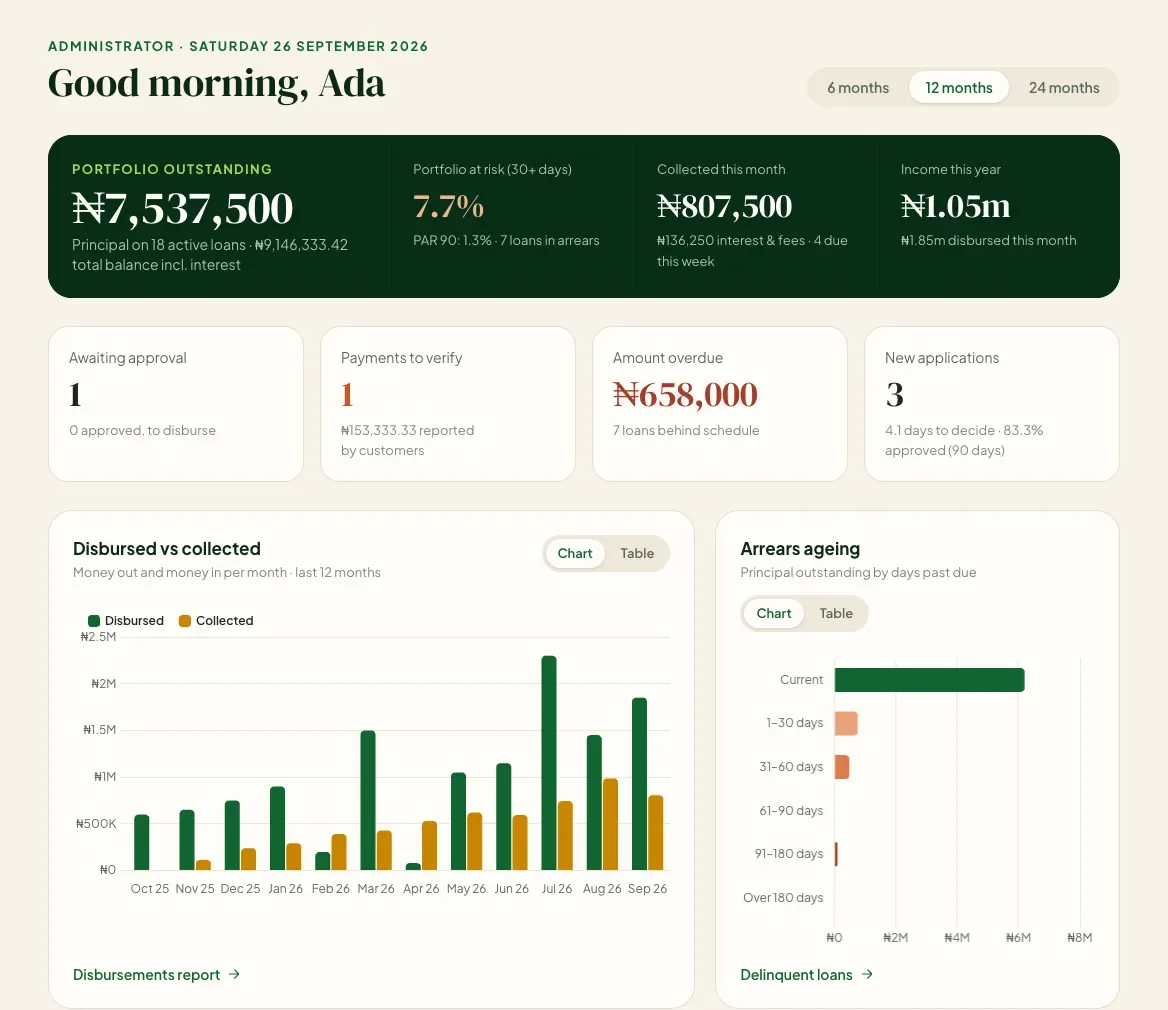Viewport: 1168px width, 1010px height.
Task: Switch Arrears ageing to Table view
Action: pos(836,614)
